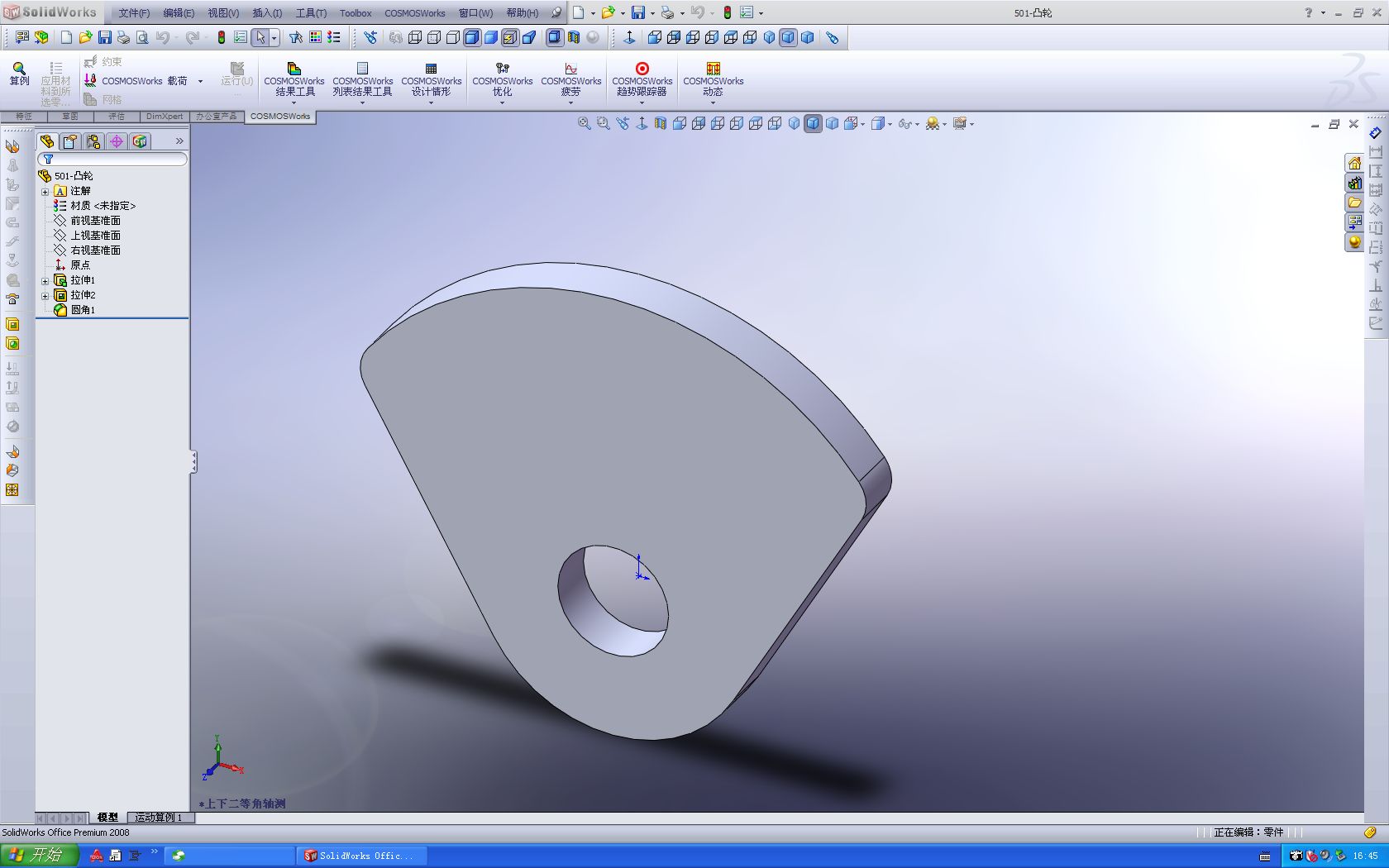The height and width of the screenshot is (868, 1389).
Task: Expand the 注解 annotations folder
Action: point(45,192)
